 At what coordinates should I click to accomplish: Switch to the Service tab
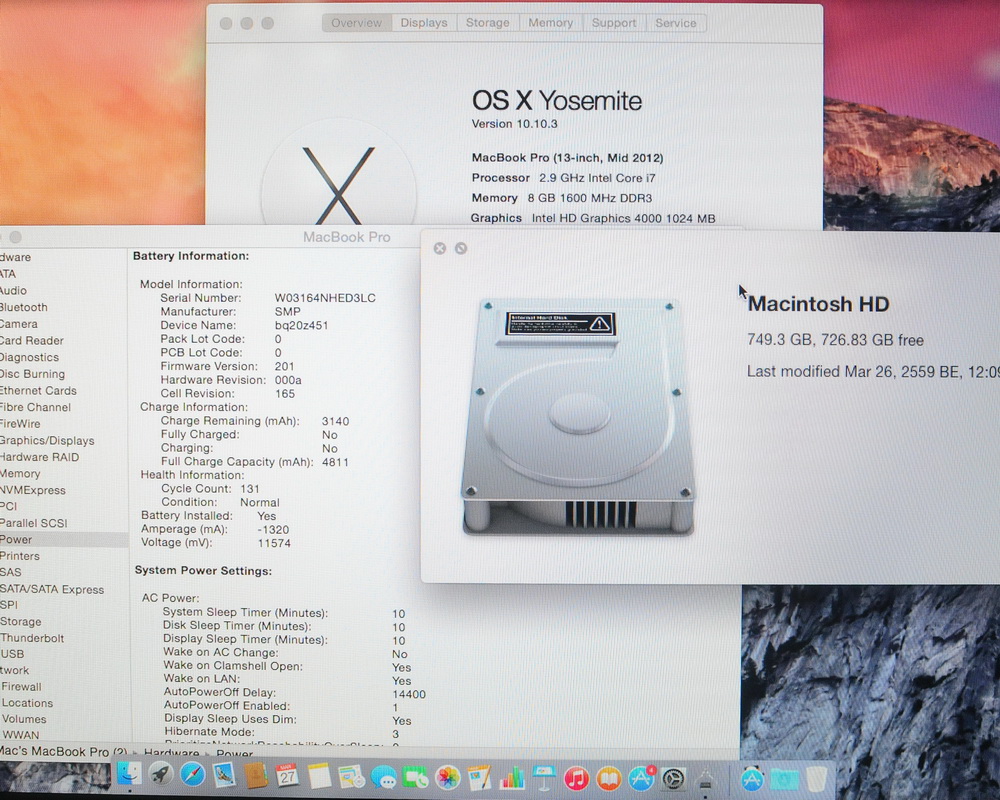676,23
